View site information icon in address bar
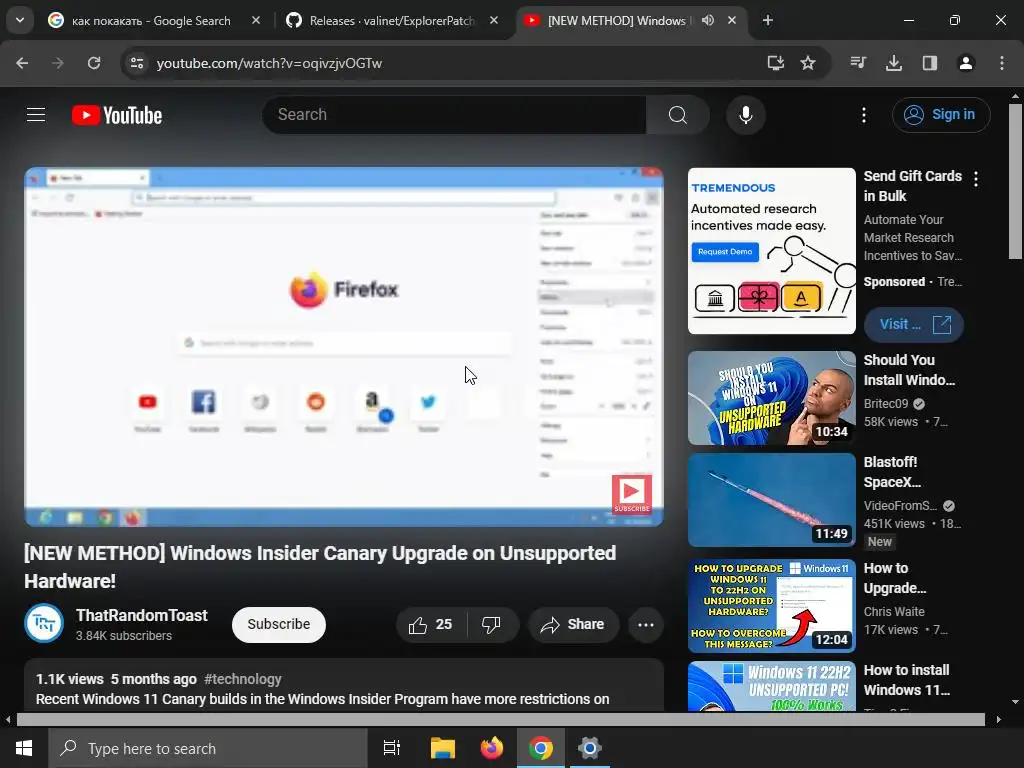The width and height of the screenshot is (1024, 768). coord(137,63)
